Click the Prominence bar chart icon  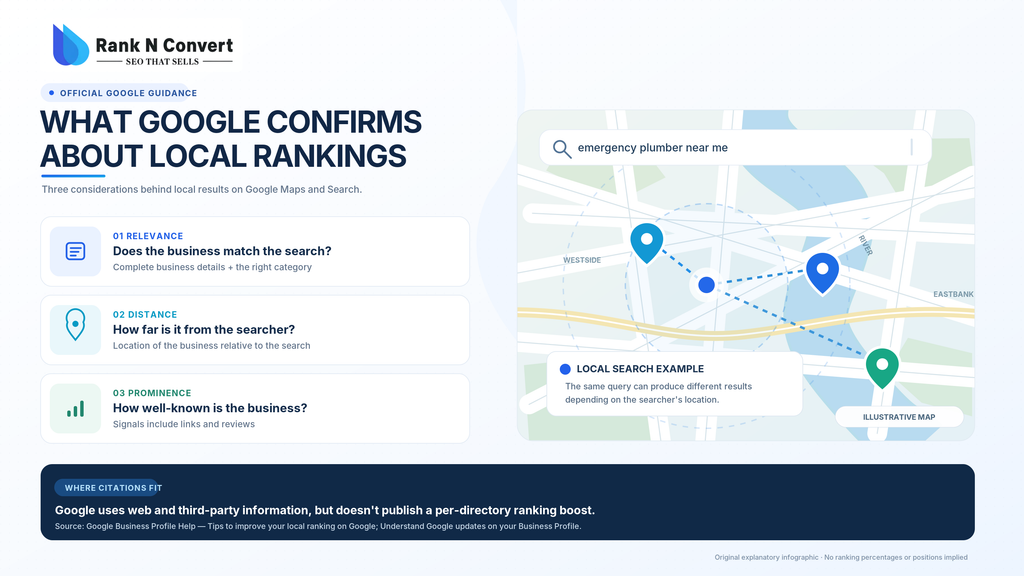tap(75, 409)
